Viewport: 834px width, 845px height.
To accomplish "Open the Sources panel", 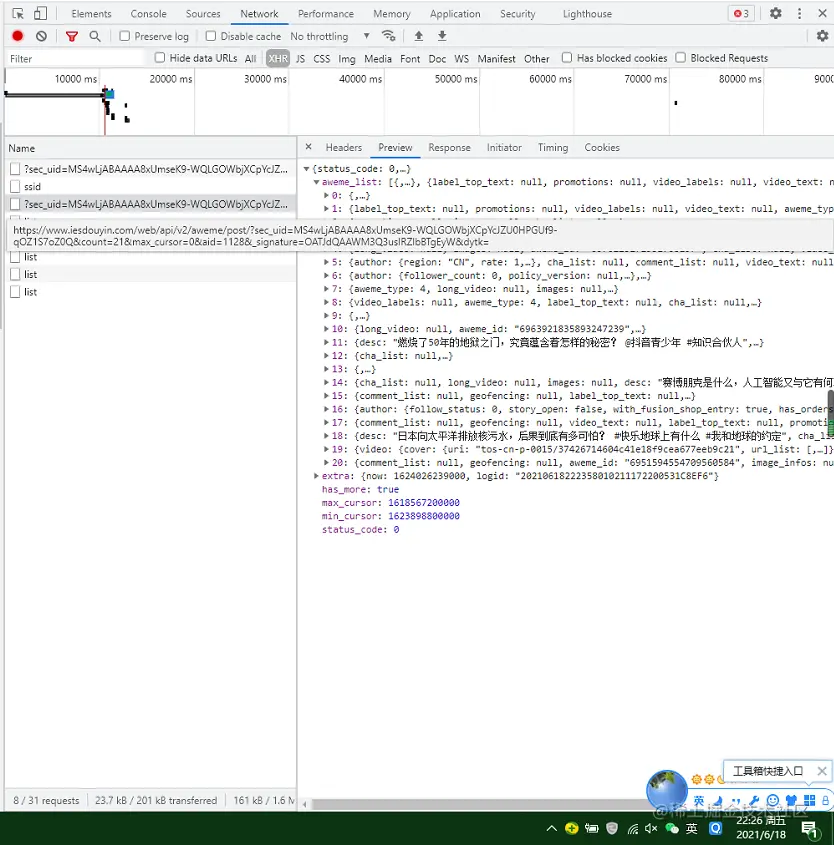I will point(203,14).
